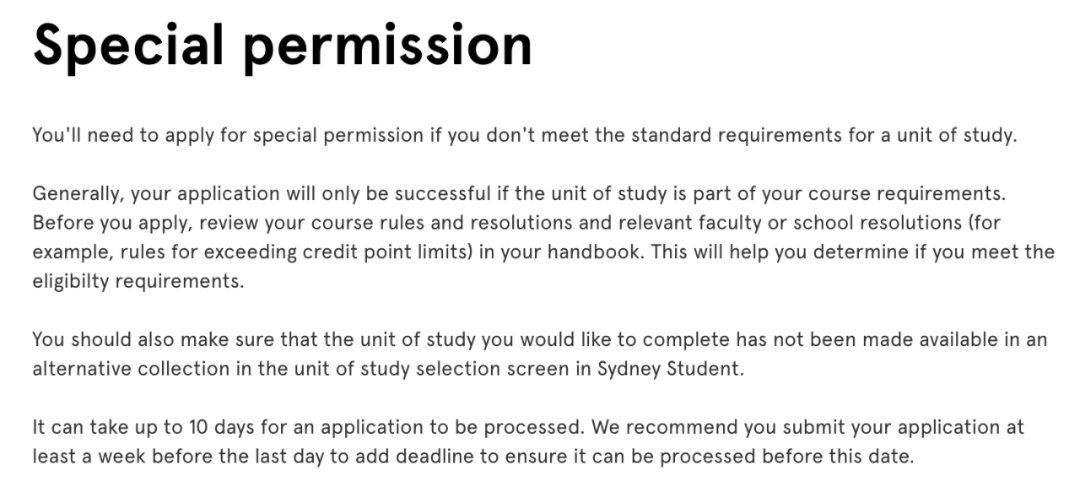This screenshot has height=493, width=1080.
Task: Click the "Special permission" page heading
Action: tap(282, 47)
